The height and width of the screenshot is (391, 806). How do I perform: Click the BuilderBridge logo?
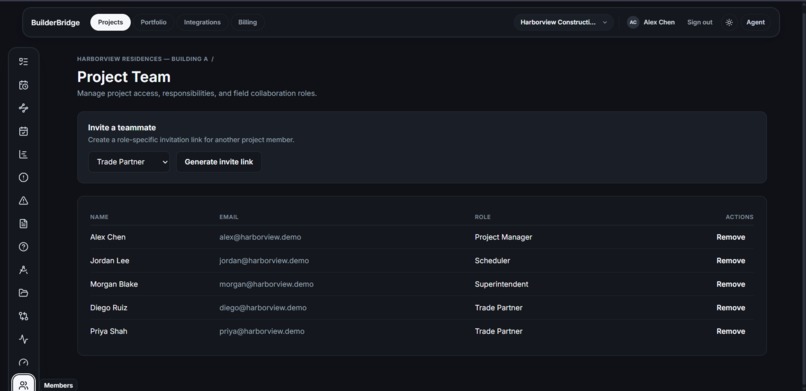click(56, 23)
